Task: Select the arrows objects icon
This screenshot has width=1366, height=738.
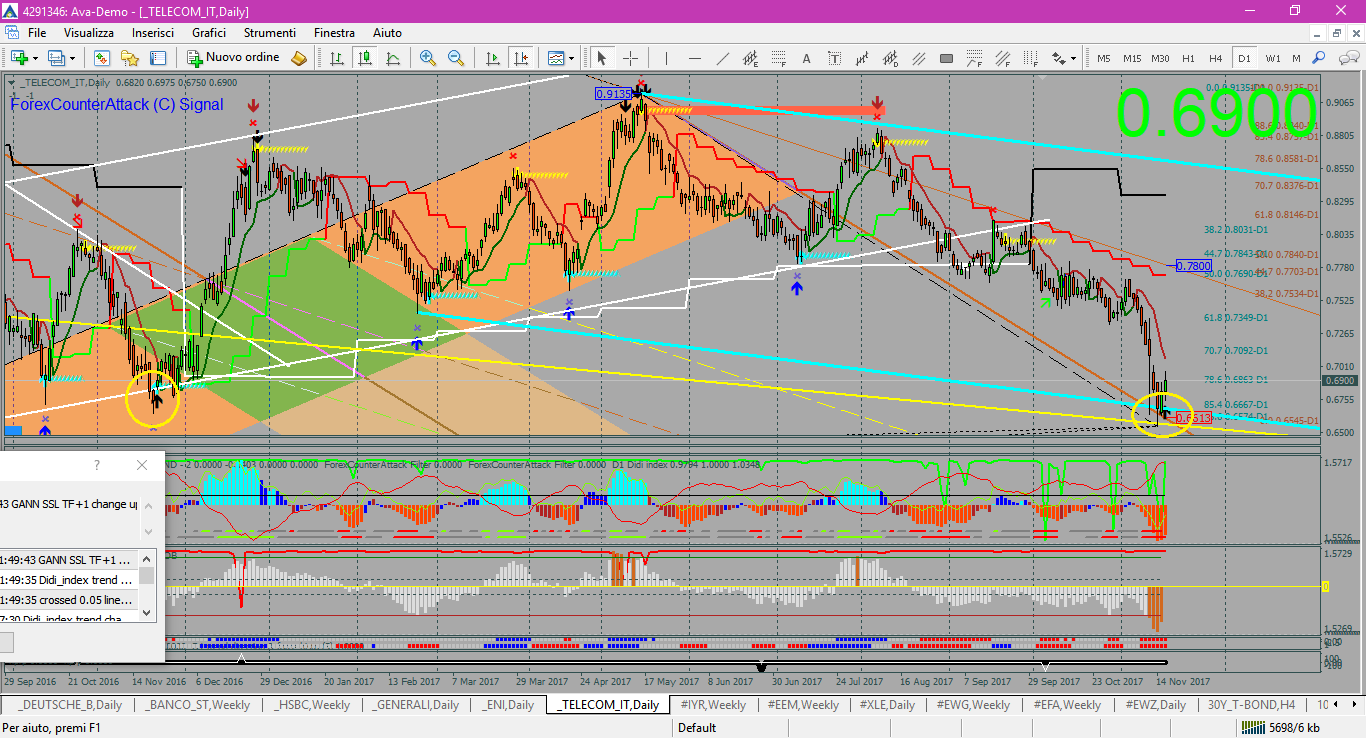Action: 1059,58
